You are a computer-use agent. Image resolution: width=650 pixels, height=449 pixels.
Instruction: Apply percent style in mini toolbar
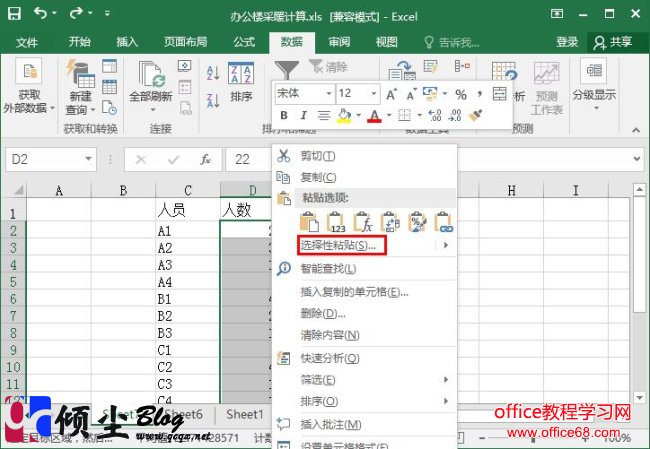tap(461, 95)
